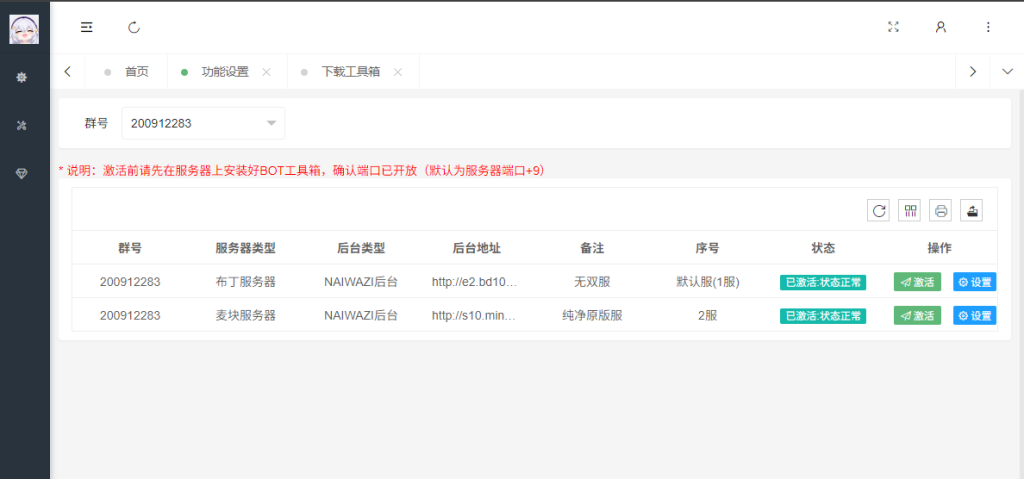Click the user avatar in the sidebar
Image resolution: width=1024 pixels, height=479 pixels.
click(24, 29)
